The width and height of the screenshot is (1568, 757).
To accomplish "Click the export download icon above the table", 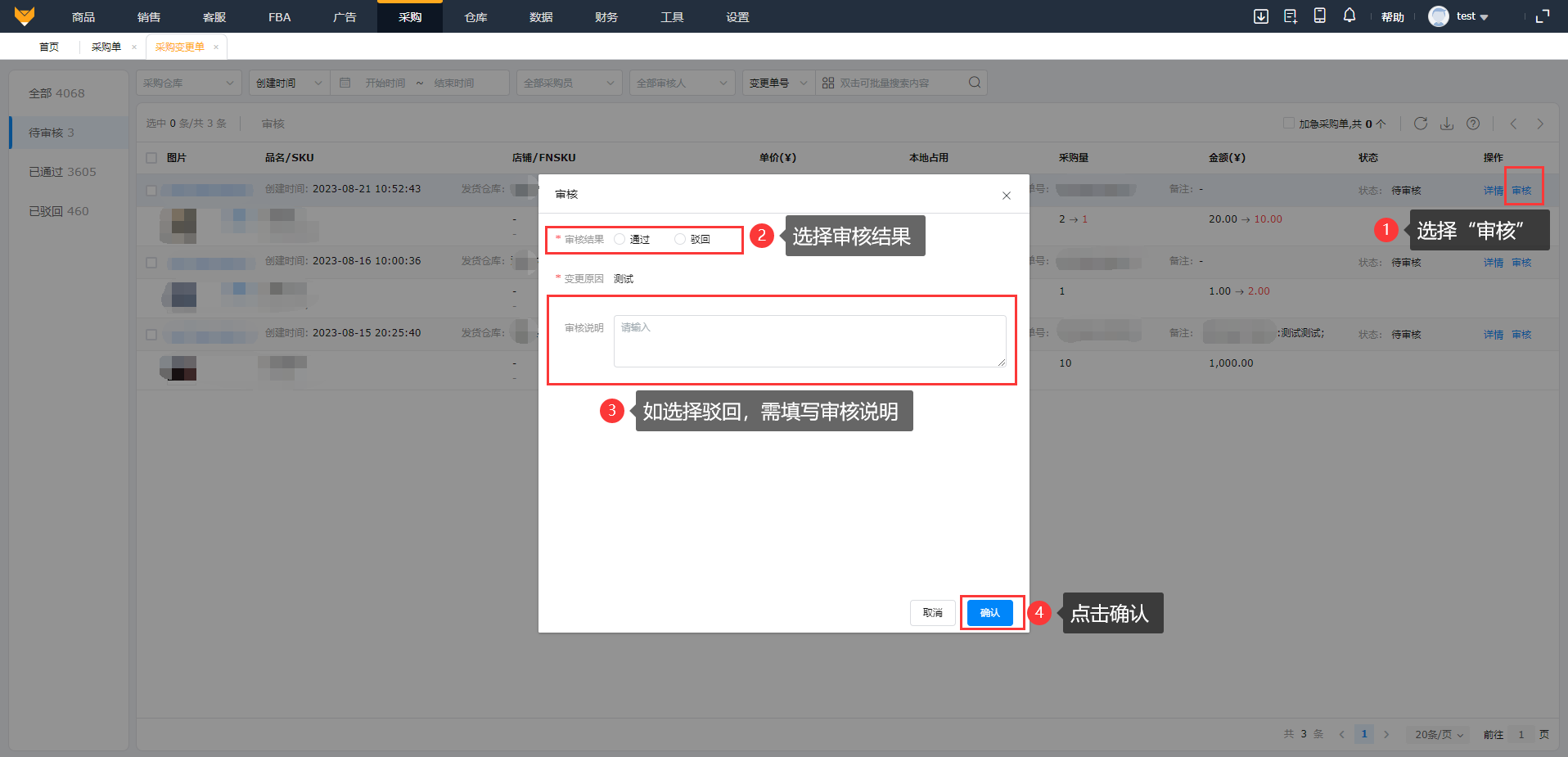I will [x=1447, y=124].
